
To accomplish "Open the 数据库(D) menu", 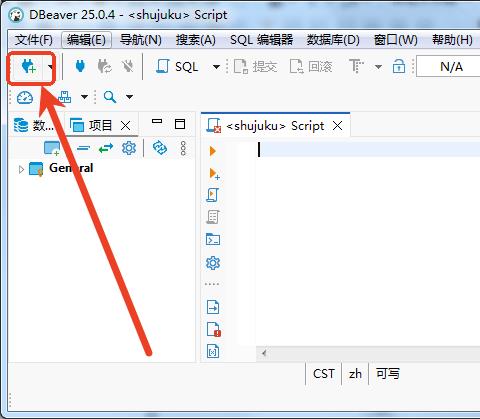I will click(x=333, y=40).
